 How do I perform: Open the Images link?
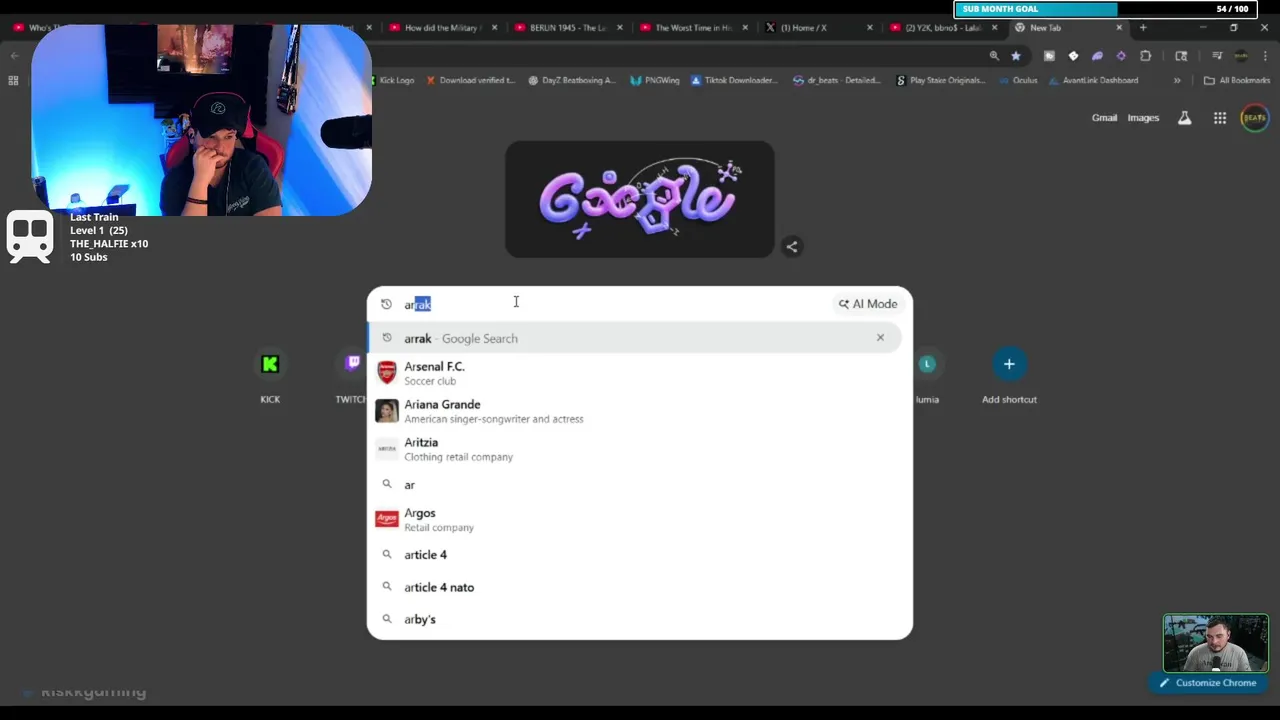click(1143, 118)
